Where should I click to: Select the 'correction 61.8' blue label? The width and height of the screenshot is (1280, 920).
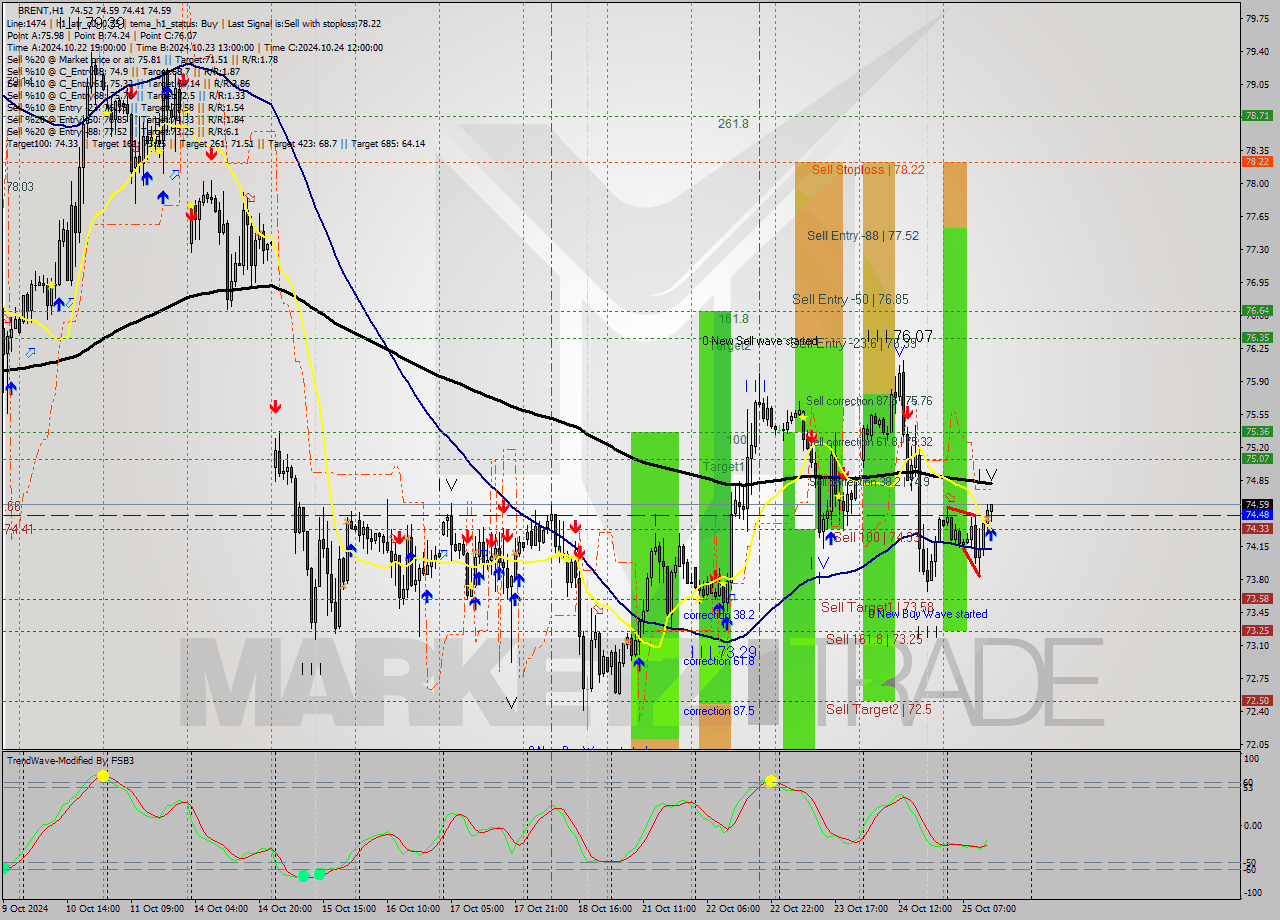719,661
